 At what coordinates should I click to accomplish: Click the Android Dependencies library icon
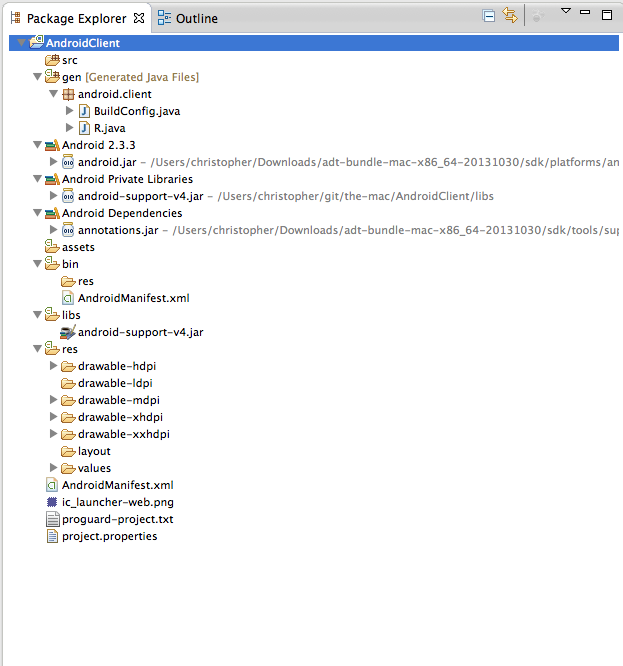[x=52, y=213]
